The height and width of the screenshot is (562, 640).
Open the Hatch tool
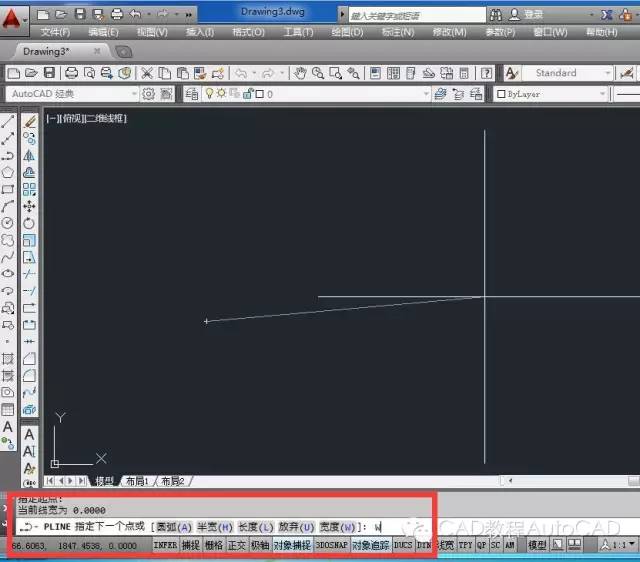coord(8,359)
